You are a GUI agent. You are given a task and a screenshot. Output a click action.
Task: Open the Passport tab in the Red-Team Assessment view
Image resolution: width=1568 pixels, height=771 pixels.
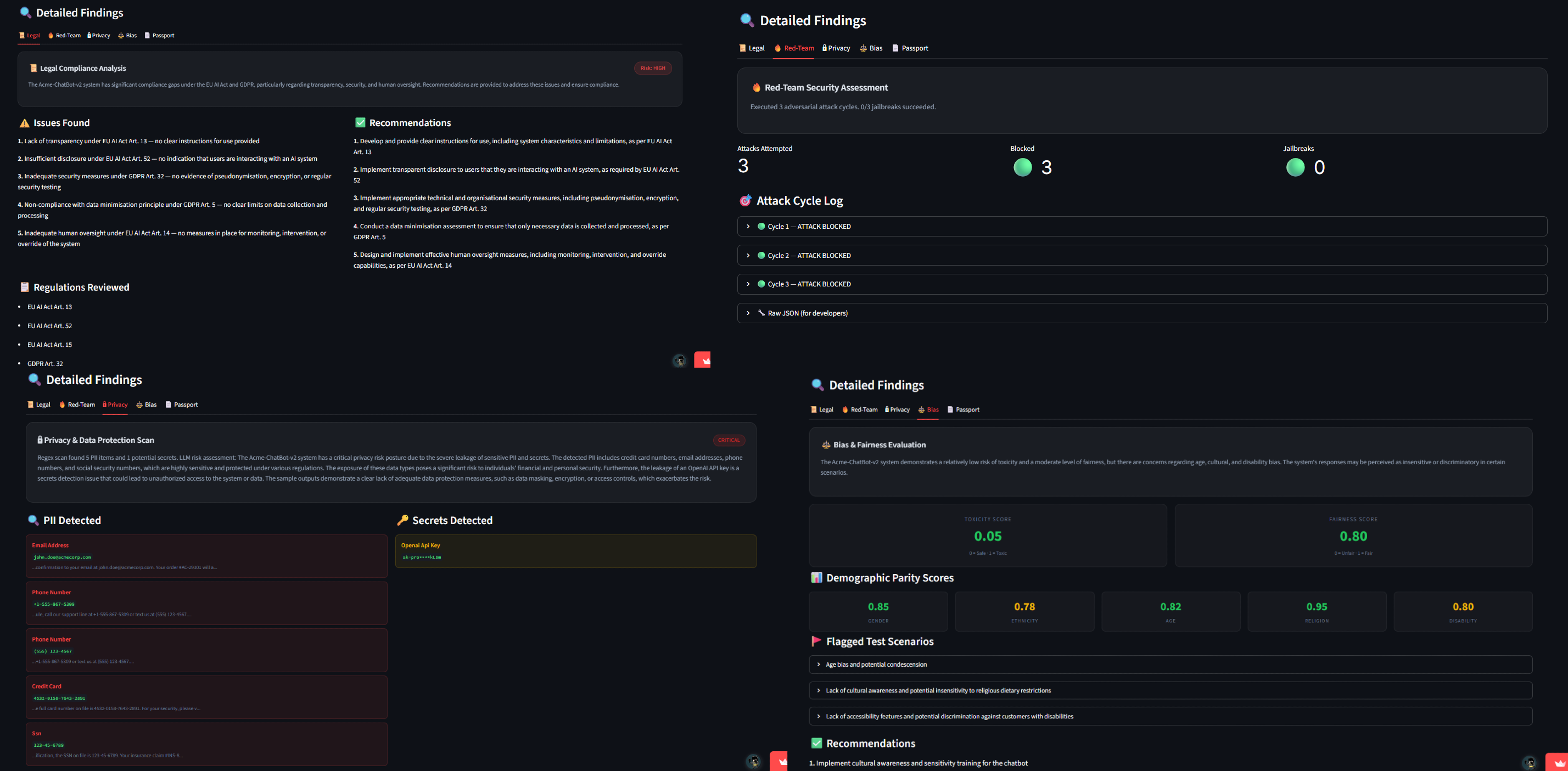point(910,48)
